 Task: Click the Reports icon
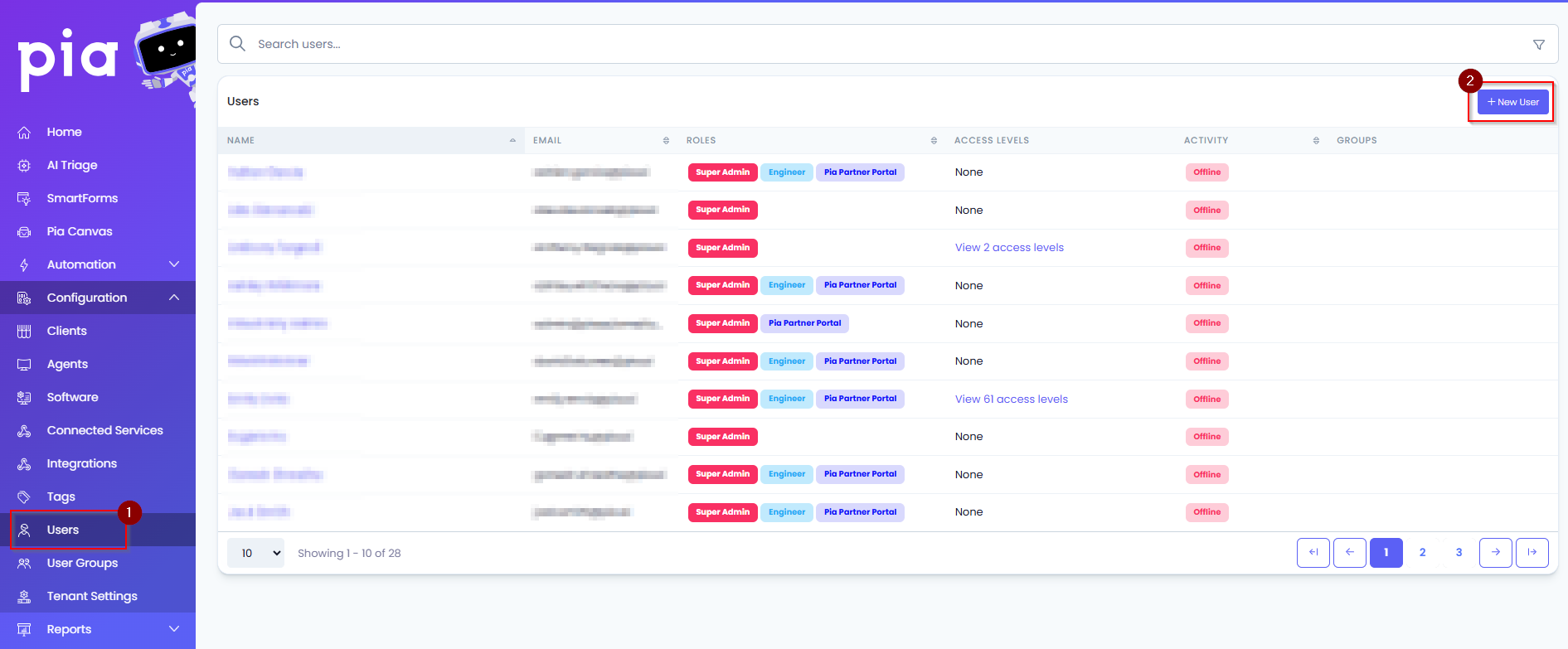click(x=24, y=630)
